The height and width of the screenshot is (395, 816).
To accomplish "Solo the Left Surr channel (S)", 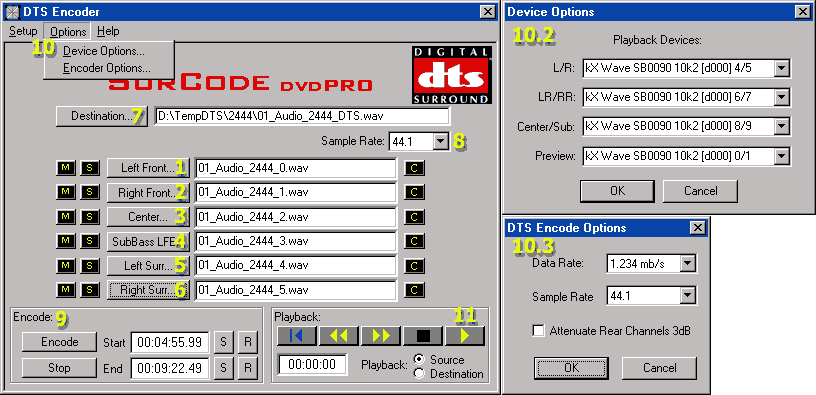I will 90,265.
